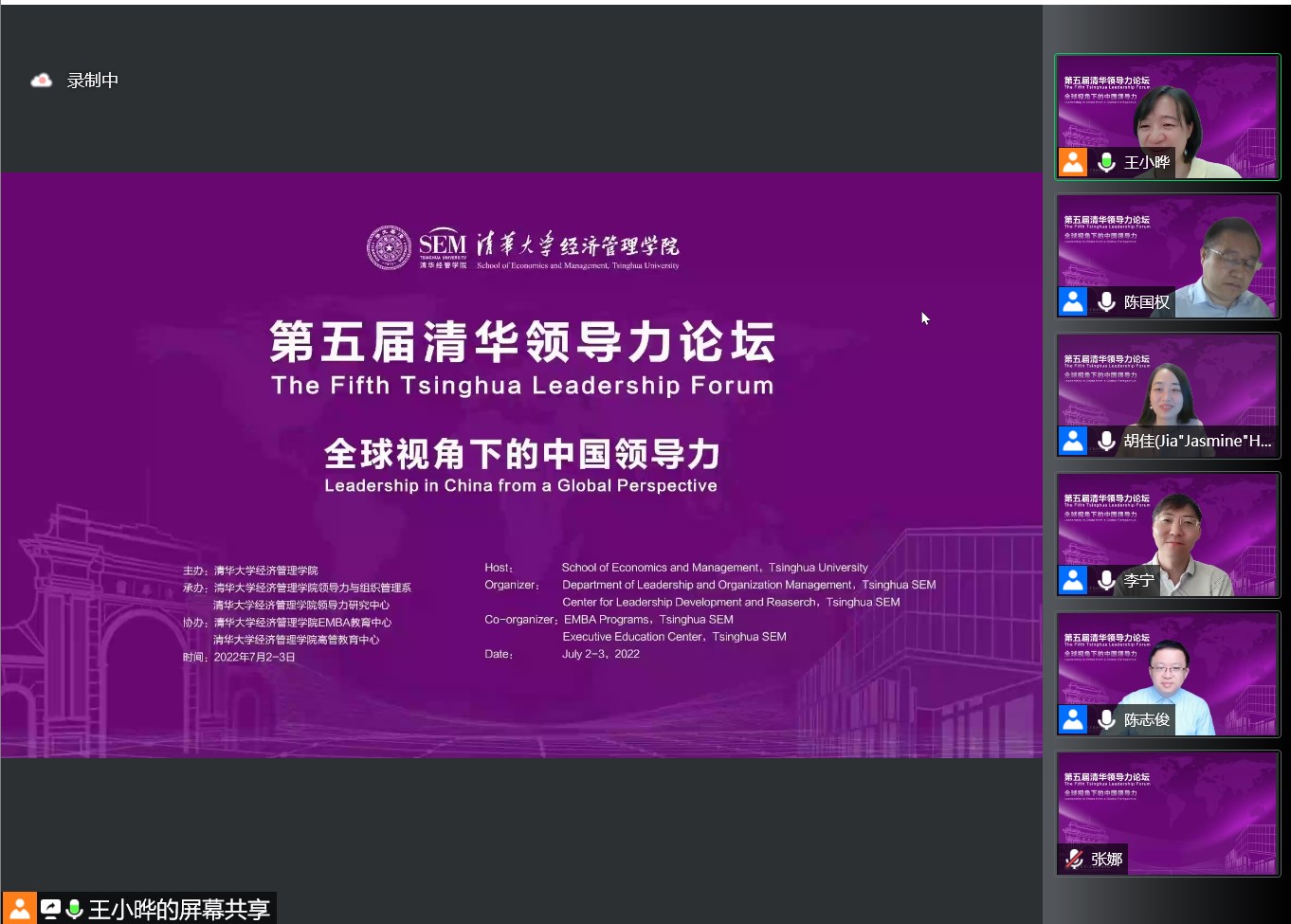Click green microphone icon in 王小晔's video tile

click(1105, 162)
